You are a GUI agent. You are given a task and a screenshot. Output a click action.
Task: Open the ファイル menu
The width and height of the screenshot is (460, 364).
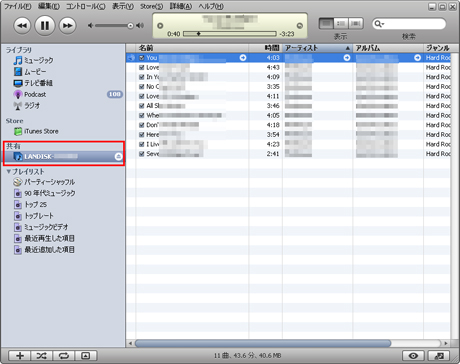point(18,6)
